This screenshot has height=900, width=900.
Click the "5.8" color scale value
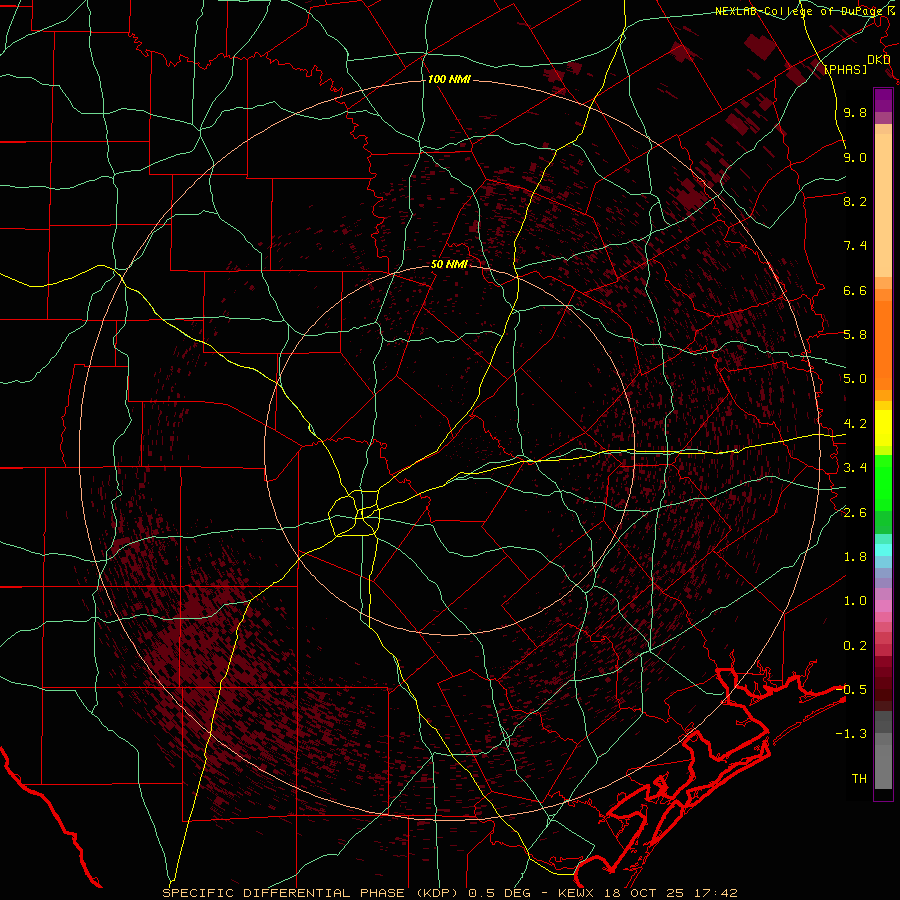855,335
